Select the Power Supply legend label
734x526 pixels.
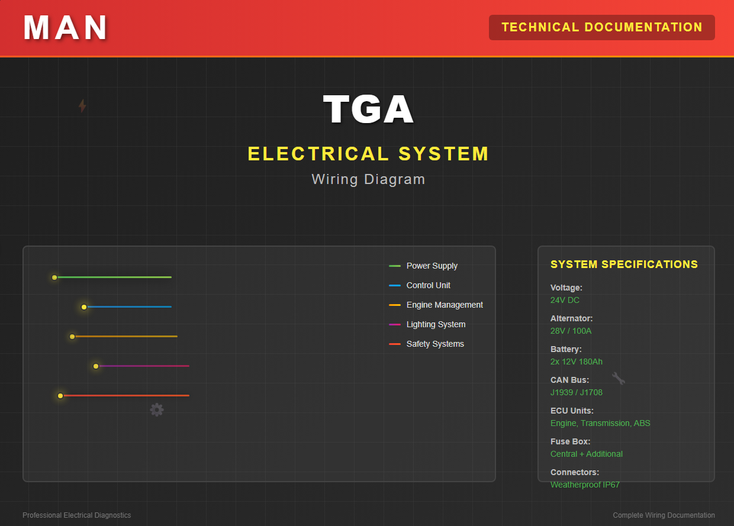click(x=432, y=266)
